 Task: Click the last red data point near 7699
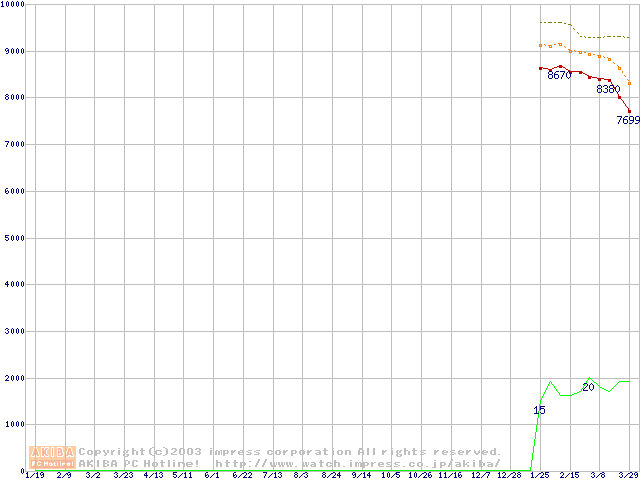629,111
